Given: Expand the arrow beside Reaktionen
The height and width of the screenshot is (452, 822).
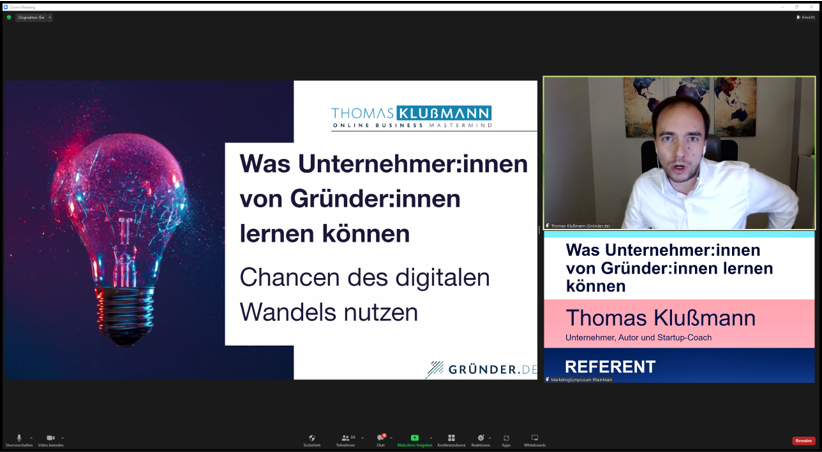Looking at the screenshot, I should point(490,437).
